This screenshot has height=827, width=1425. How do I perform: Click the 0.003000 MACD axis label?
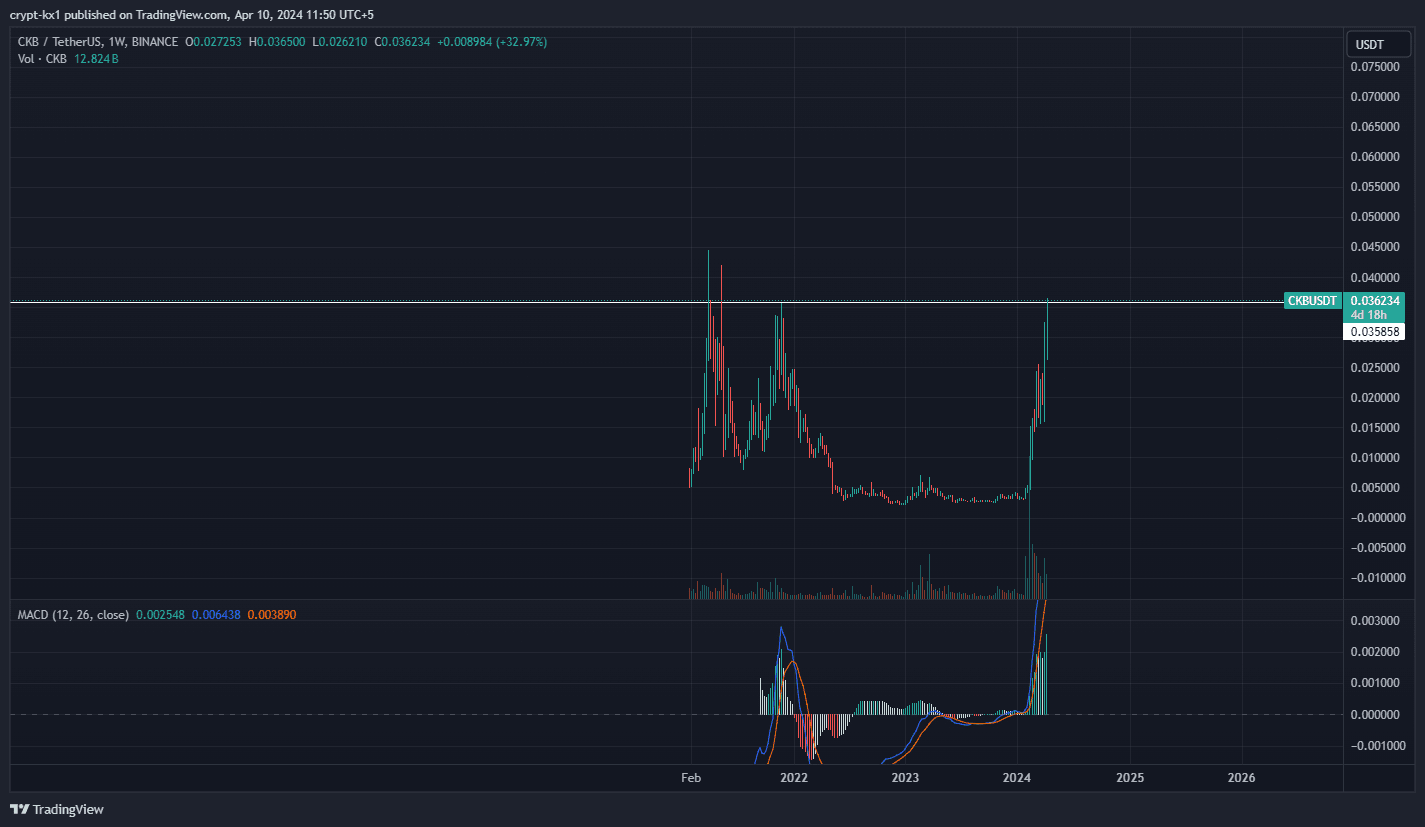(x=1374, y=621)
